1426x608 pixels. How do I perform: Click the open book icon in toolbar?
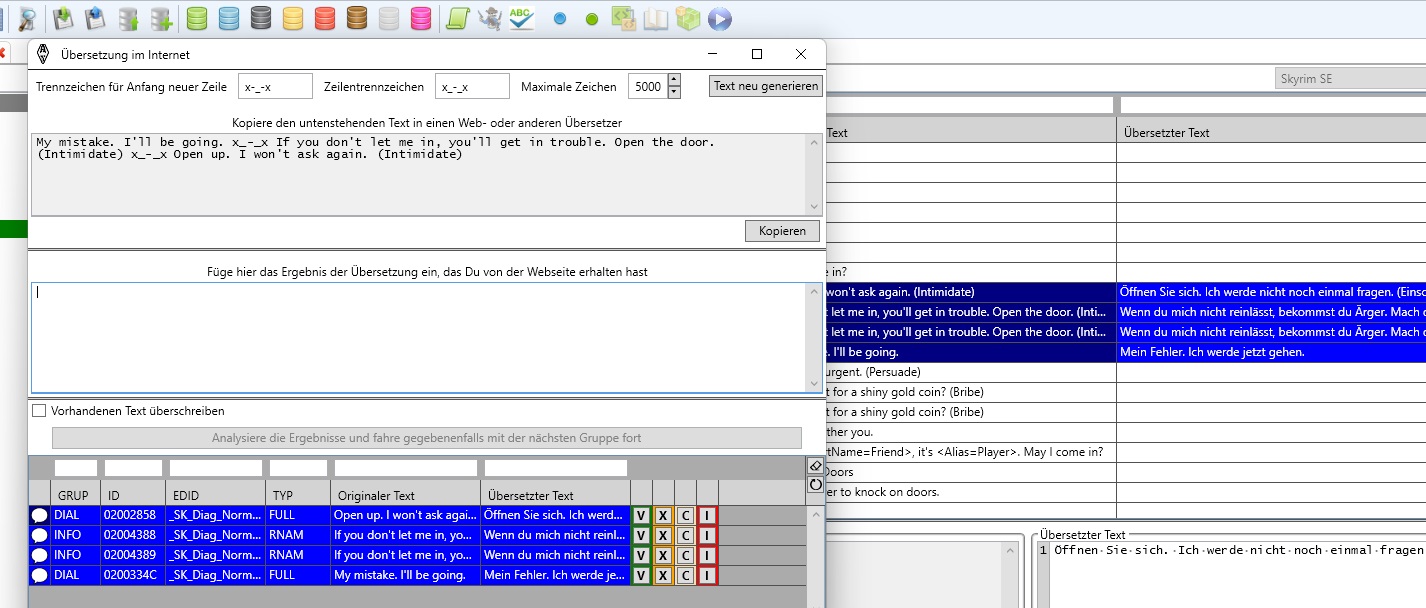click(655, 18)
